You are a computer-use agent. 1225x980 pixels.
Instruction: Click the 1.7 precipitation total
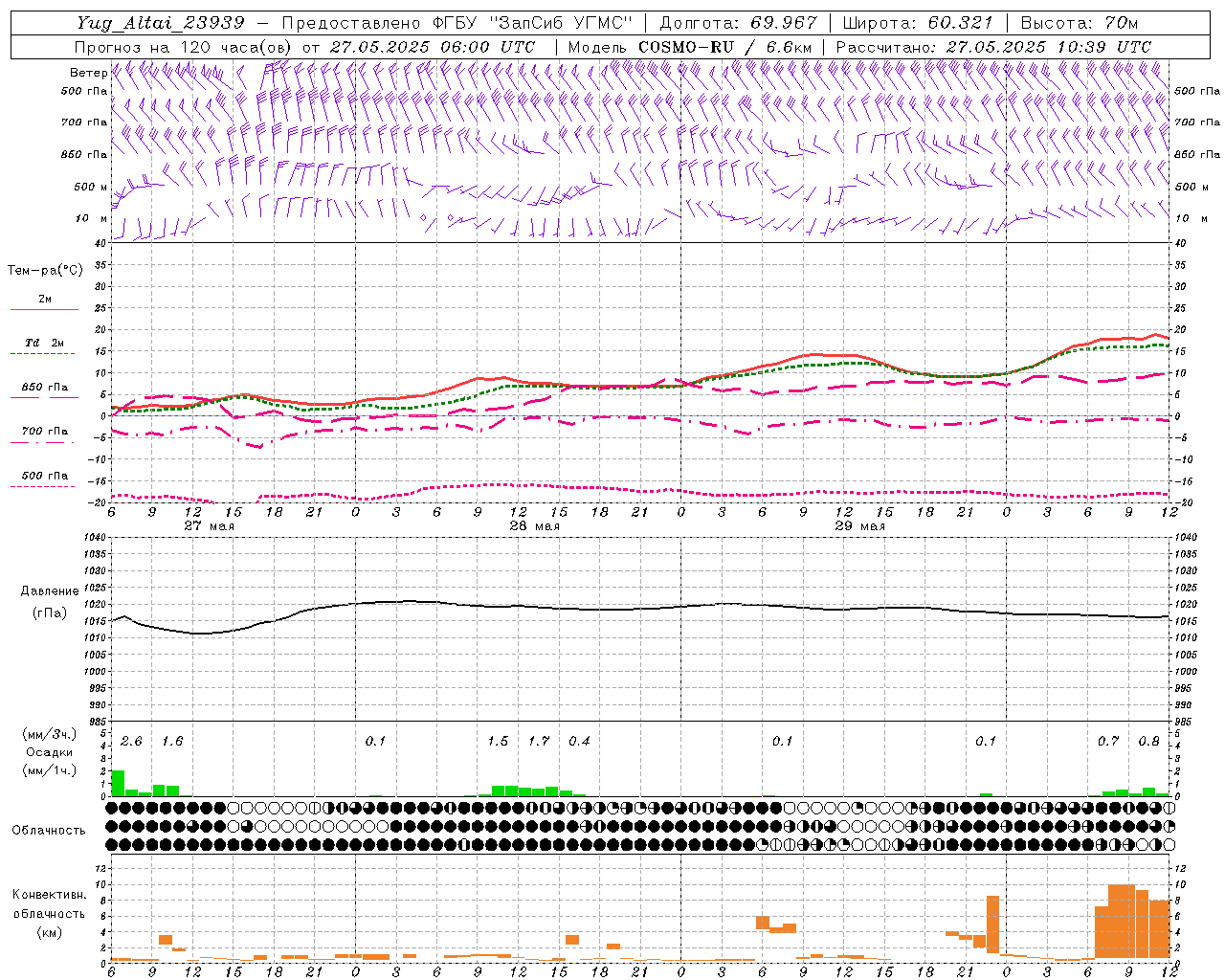539,742
